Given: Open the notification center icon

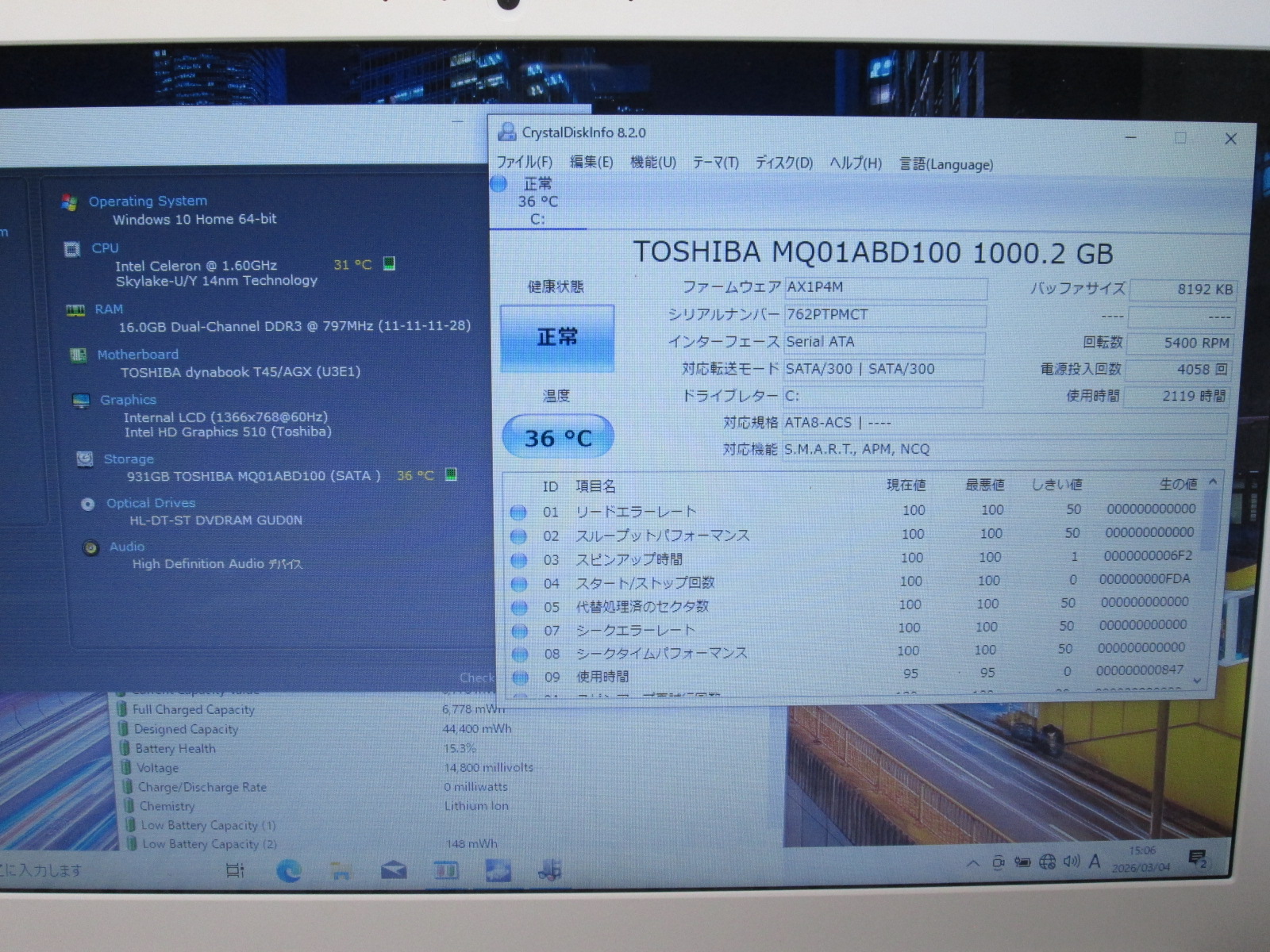Looking at the screenshot, I should 1197,858.
